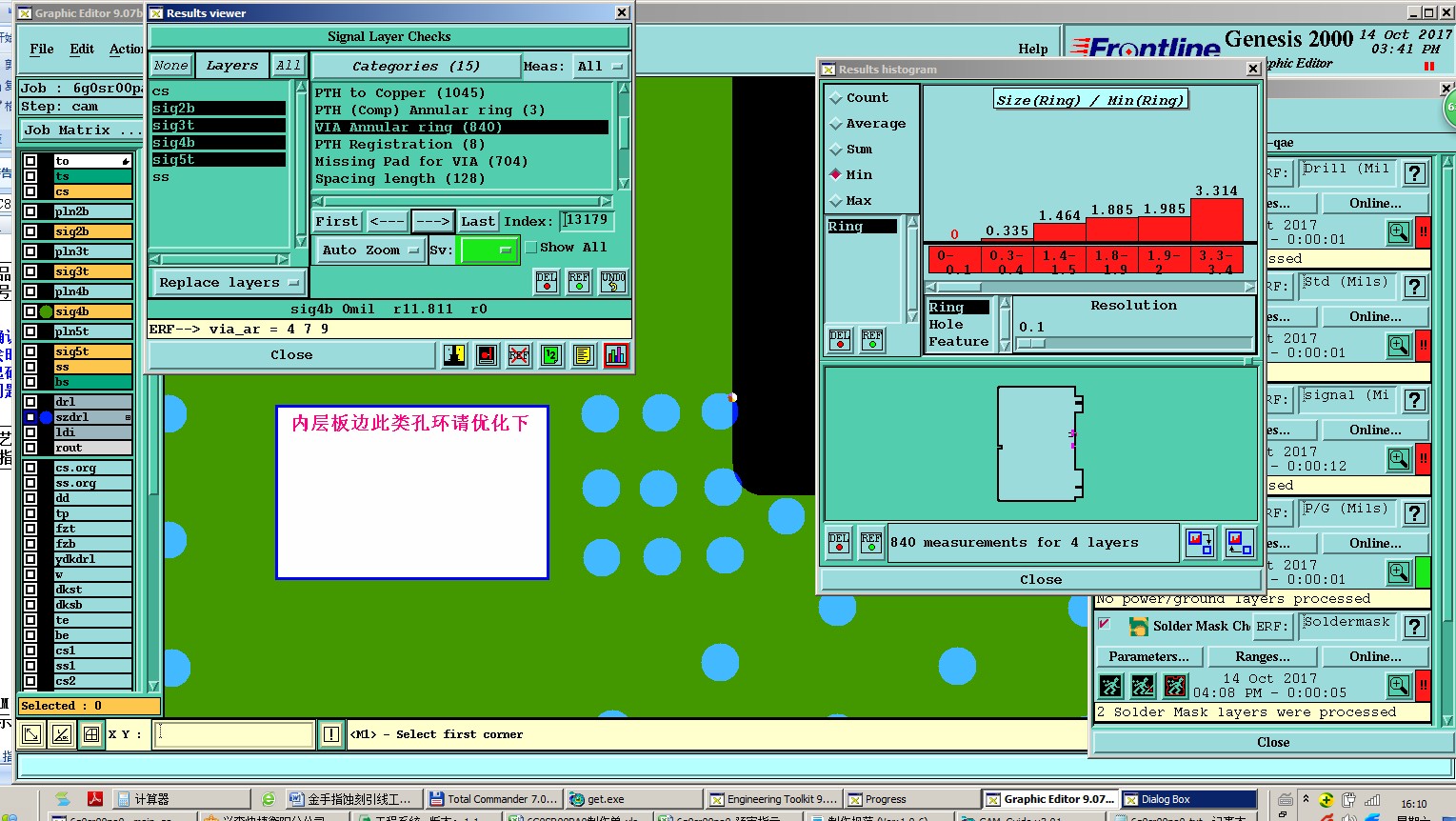Open the Edit menu
The height and width of the screenshot is (821, 1456).
(82, 49)
